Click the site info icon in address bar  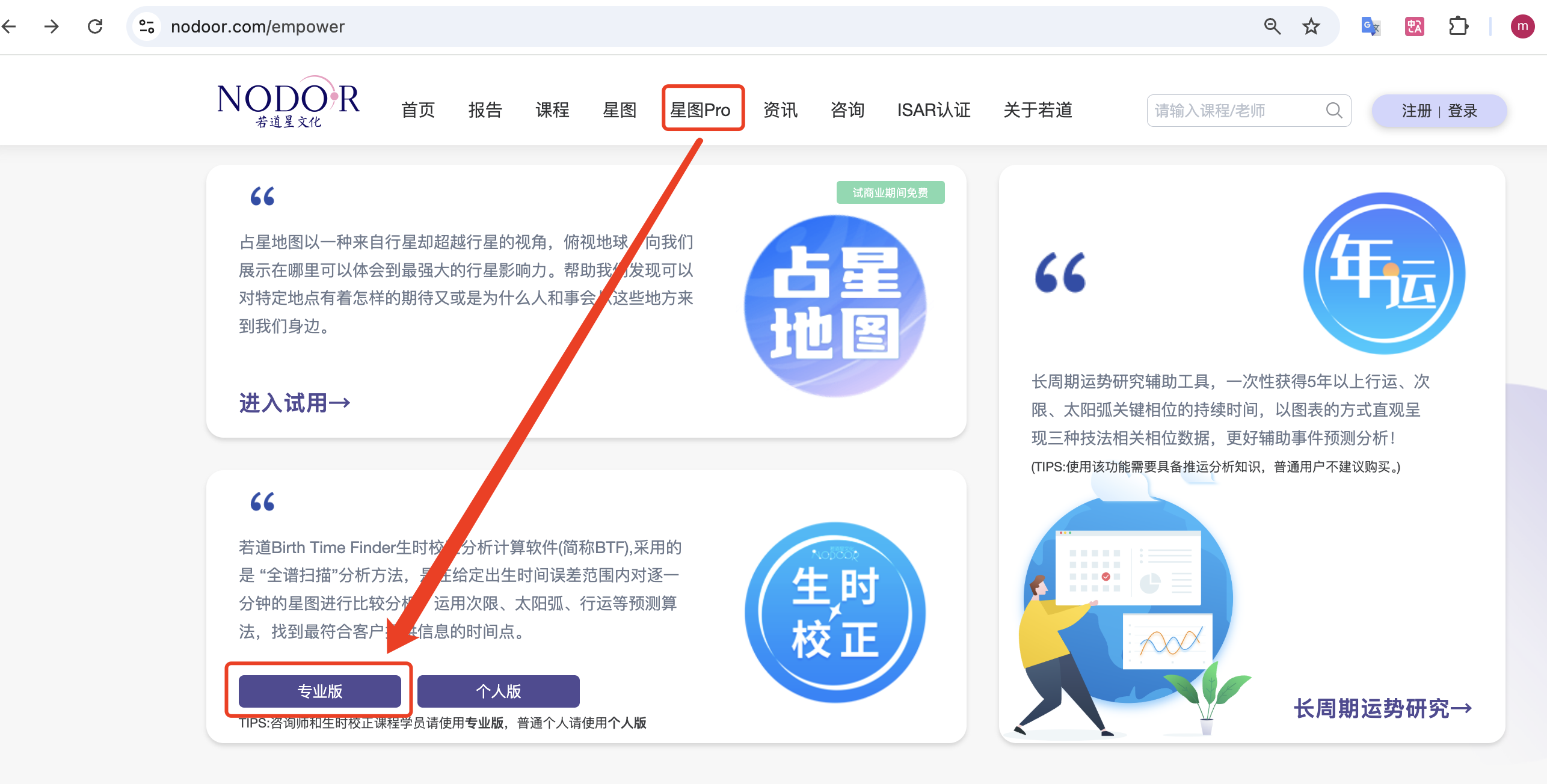147,26
